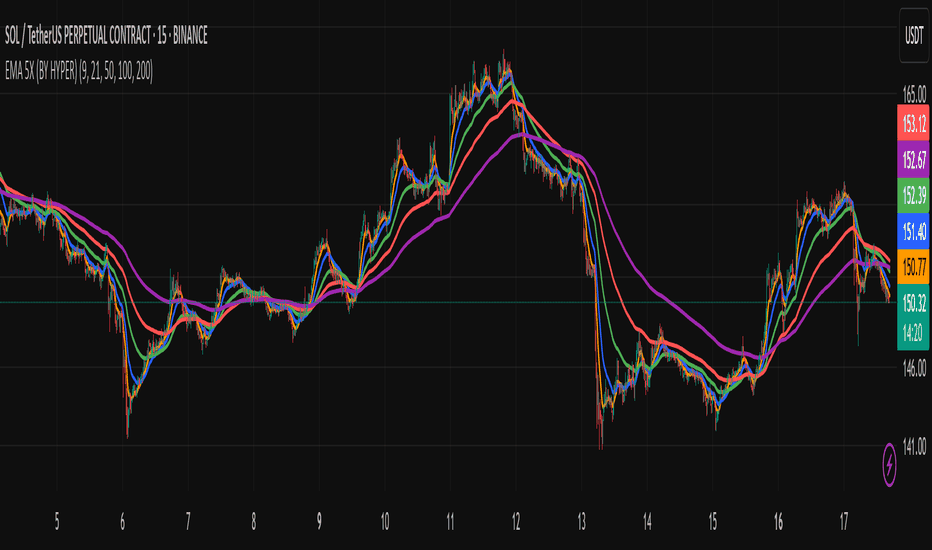Viewport: 932px width, 550px height.
Task: Click the SOL / TetherUS PERPETUAL CONTRACT title
Action: (x=106, y=36)
